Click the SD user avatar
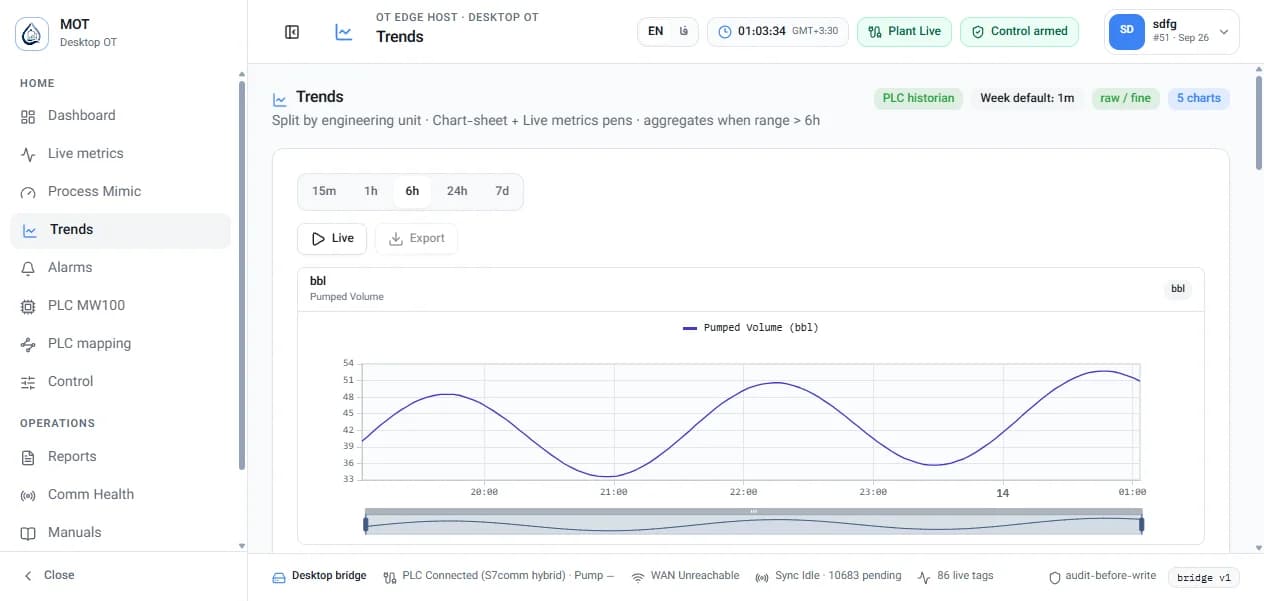Screen dimensions: 1264x601 coord(1127,31)
